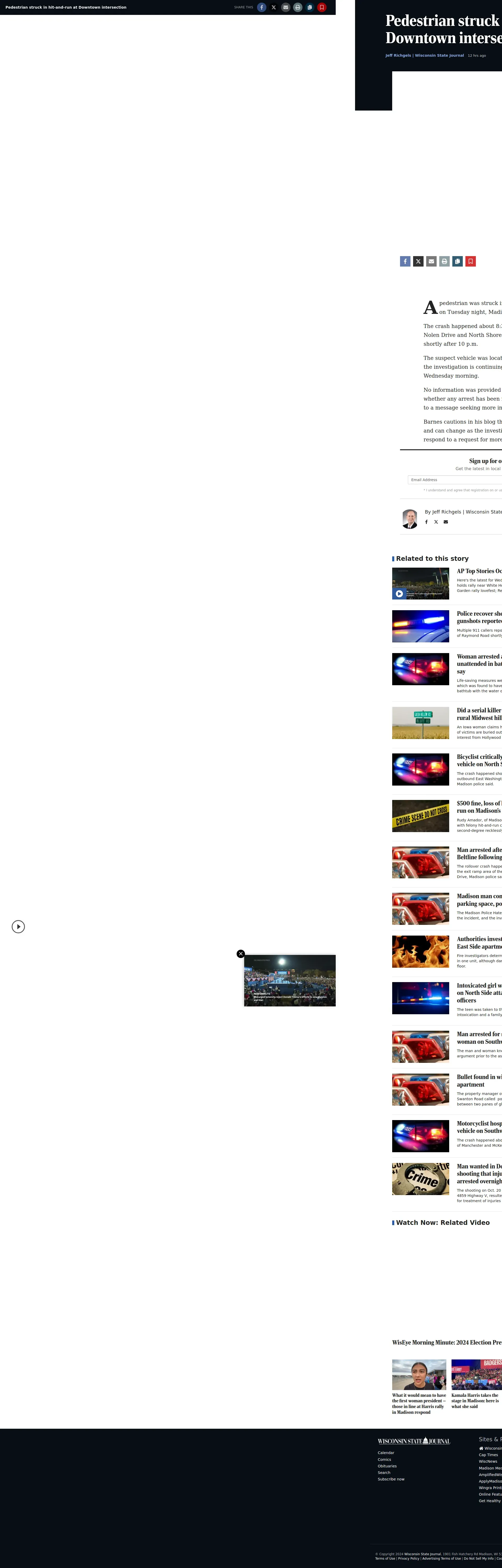Viewport: 502px width, 1568px height.
Task: Open 'Police recover shell' gunshots story
Action: point(480,617)
